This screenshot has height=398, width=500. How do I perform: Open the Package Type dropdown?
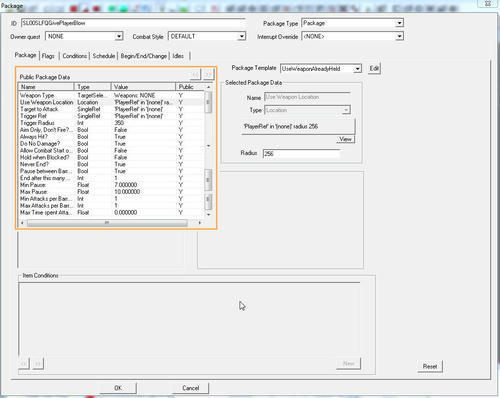[399, 23]
